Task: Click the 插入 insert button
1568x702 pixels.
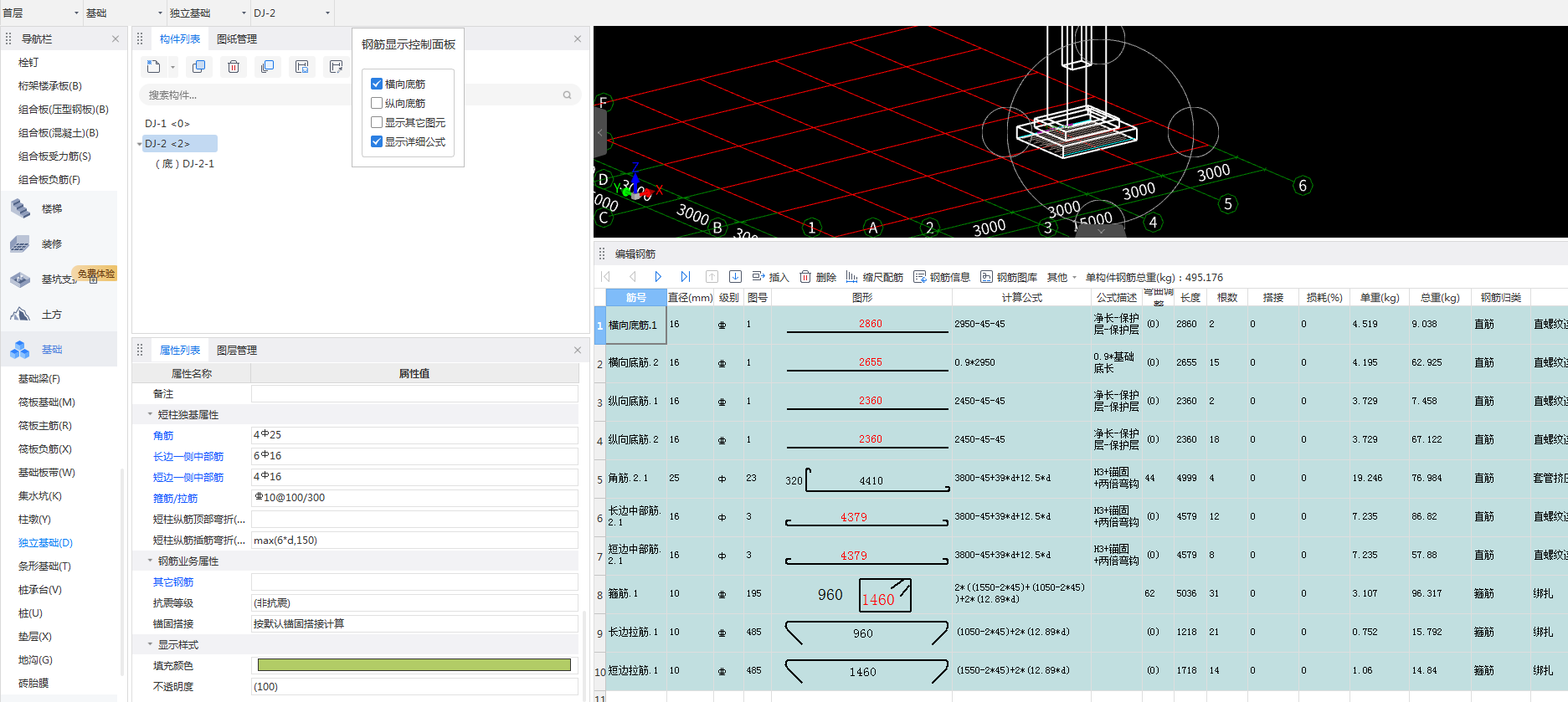Action: pos(770,277)
